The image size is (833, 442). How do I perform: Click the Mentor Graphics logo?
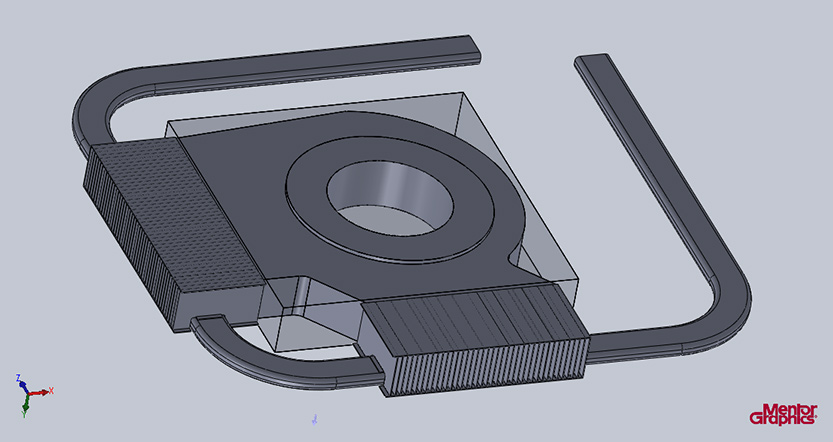click(783, 414)
